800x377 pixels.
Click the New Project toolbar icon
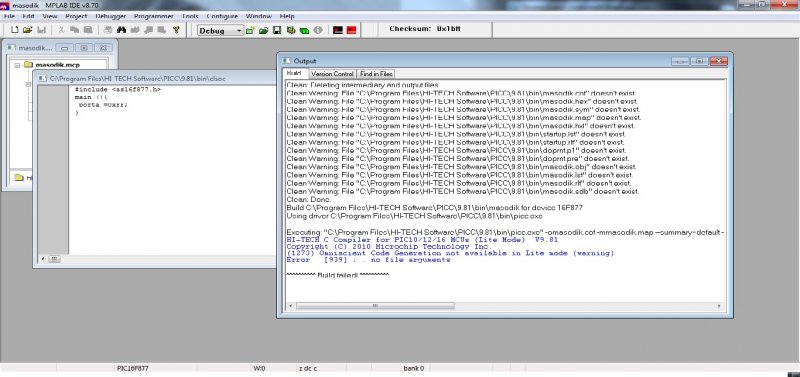(250, 31)
